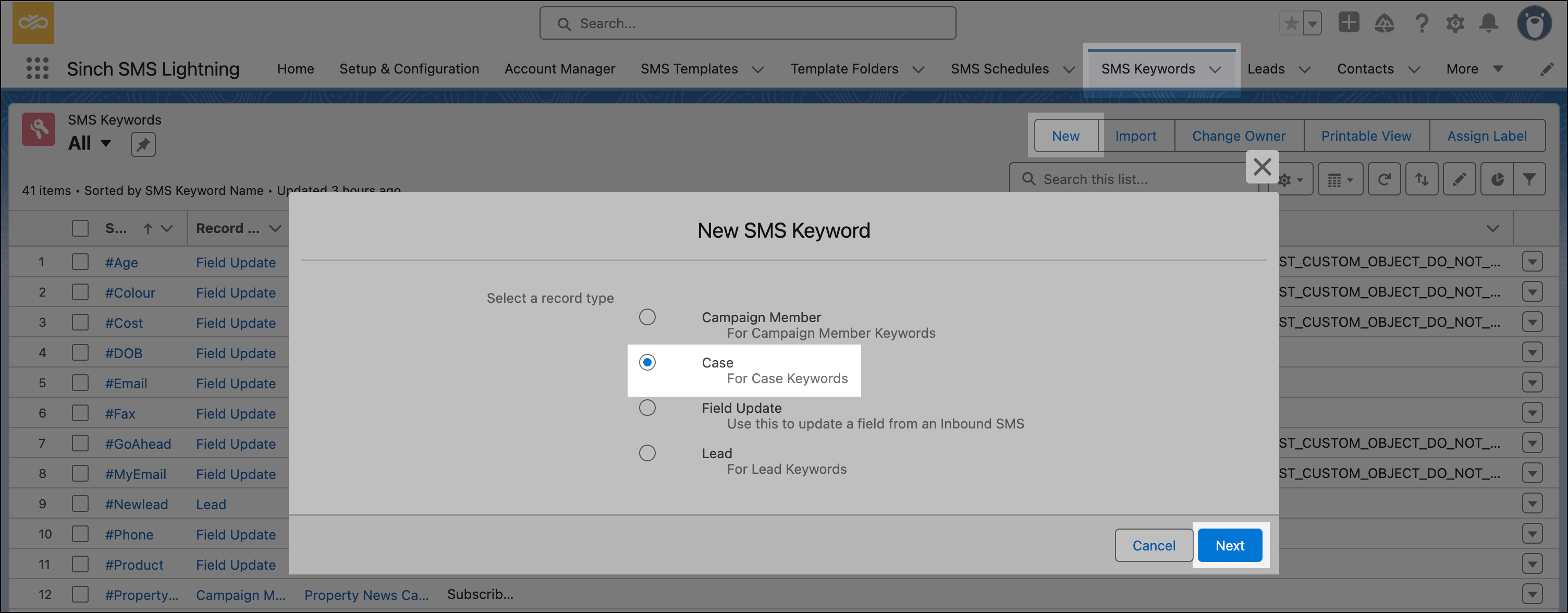Go to the Home tab
1568x613 pixels.
point(296,69)
